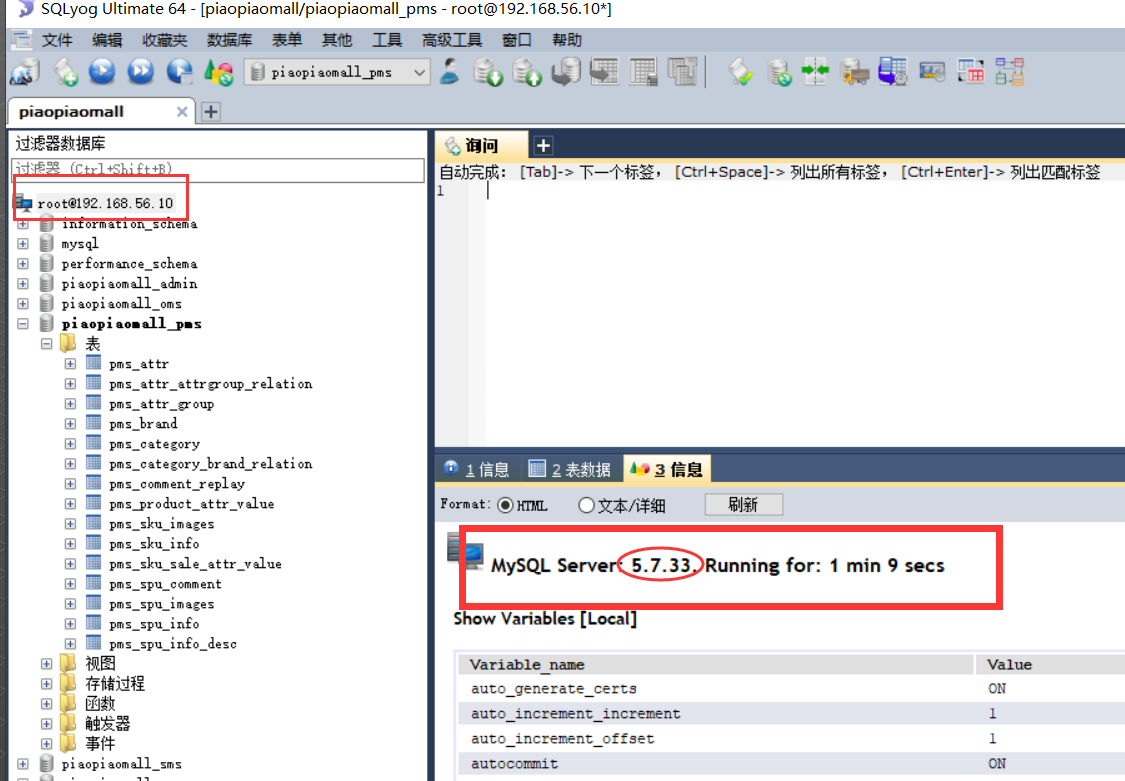Select the 3 信息 tab

click(x=667, y=469)
